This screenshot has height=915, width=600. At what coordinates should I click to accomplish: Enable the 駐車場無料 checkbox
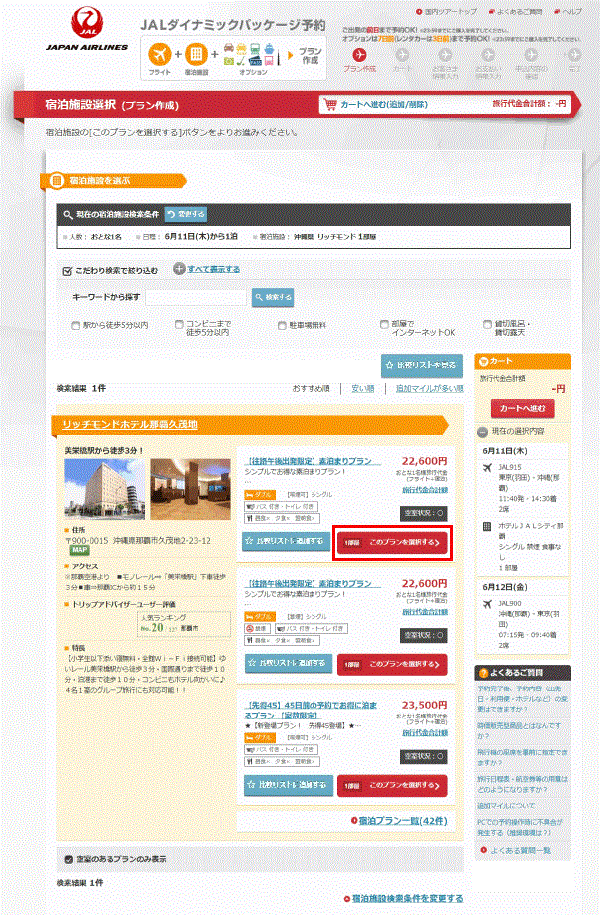283,325
